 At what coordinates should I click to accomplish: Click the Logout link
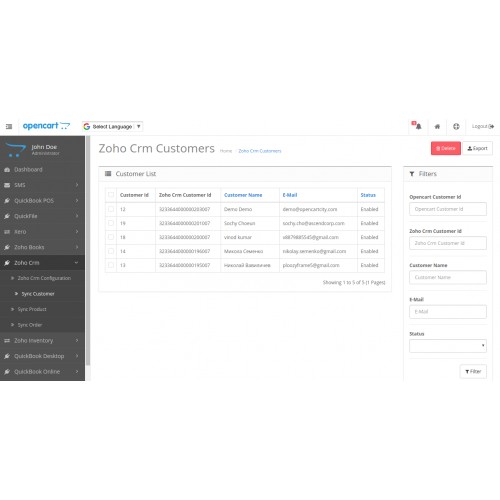(x=483, y=126)
